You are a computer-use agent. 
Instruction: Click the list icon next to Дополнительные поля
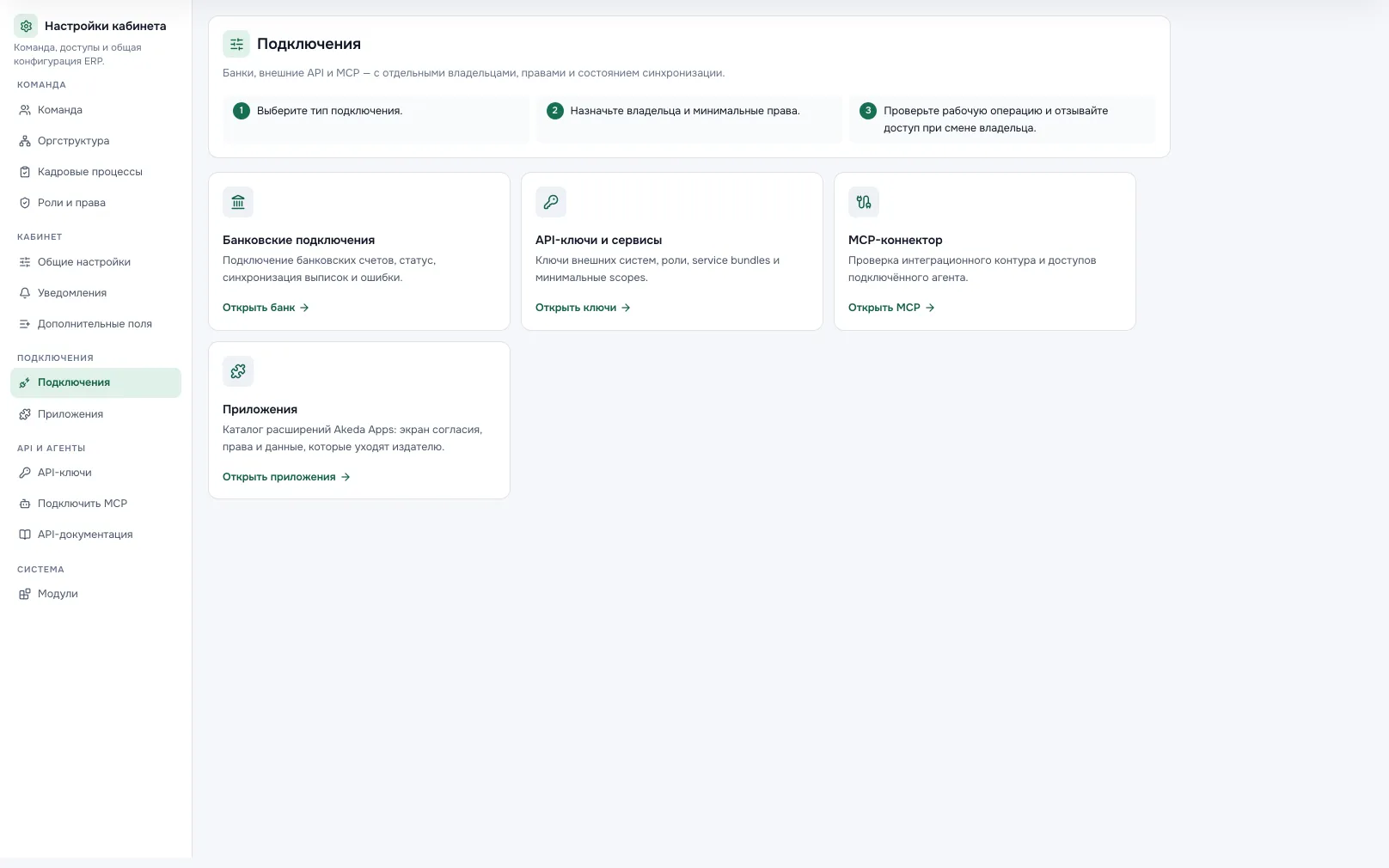coord(25,324)
